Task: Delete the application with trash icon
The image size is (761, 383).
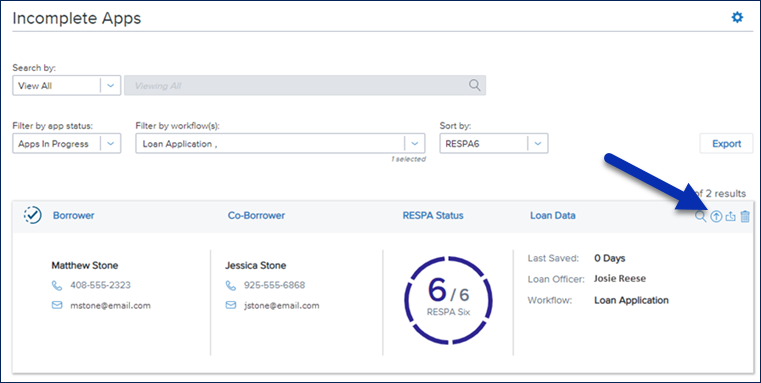Action: (x=745, y=216)
